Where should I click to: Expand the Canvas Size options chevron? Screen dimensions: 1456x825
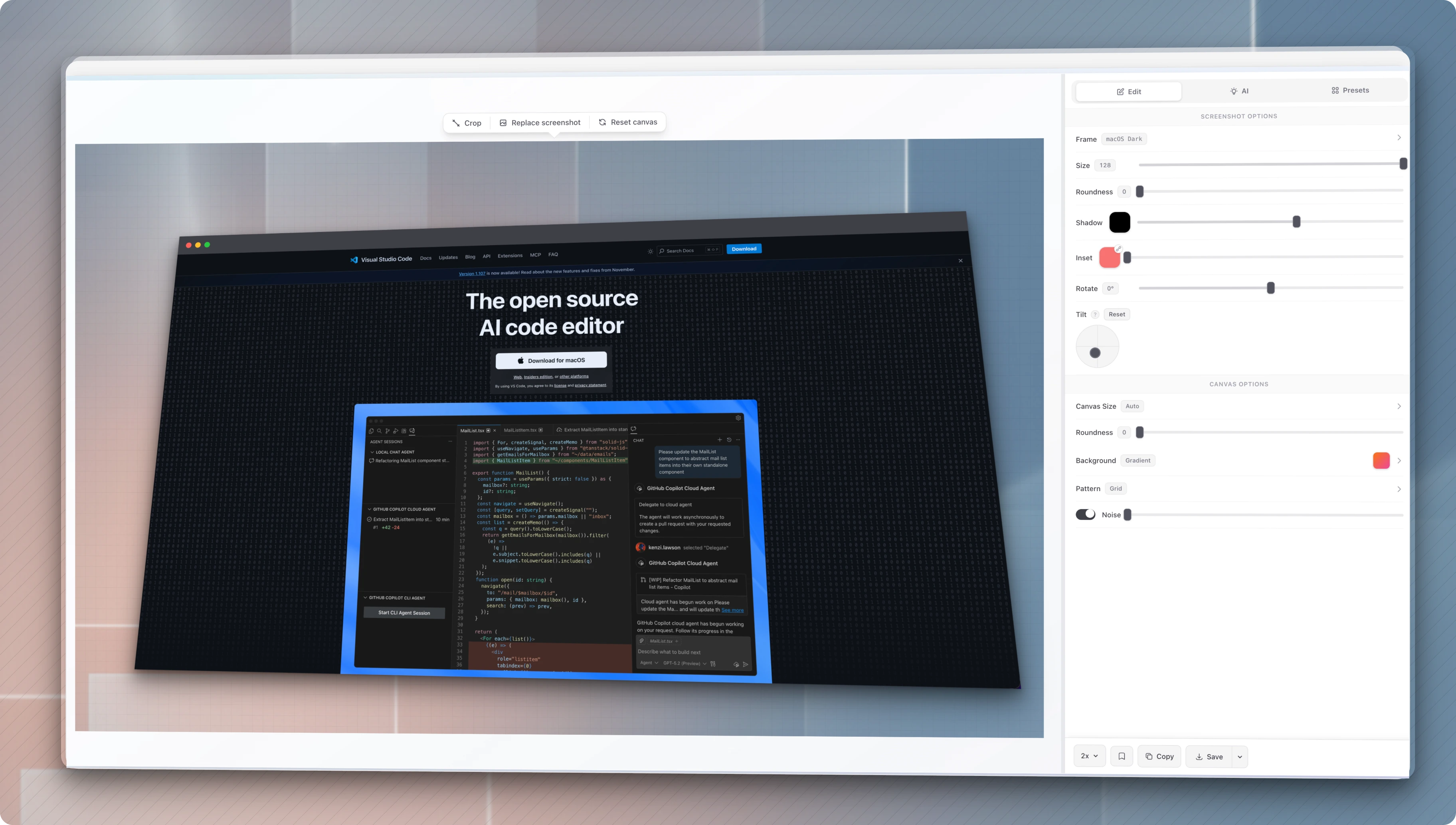[x=1399, y=406]
